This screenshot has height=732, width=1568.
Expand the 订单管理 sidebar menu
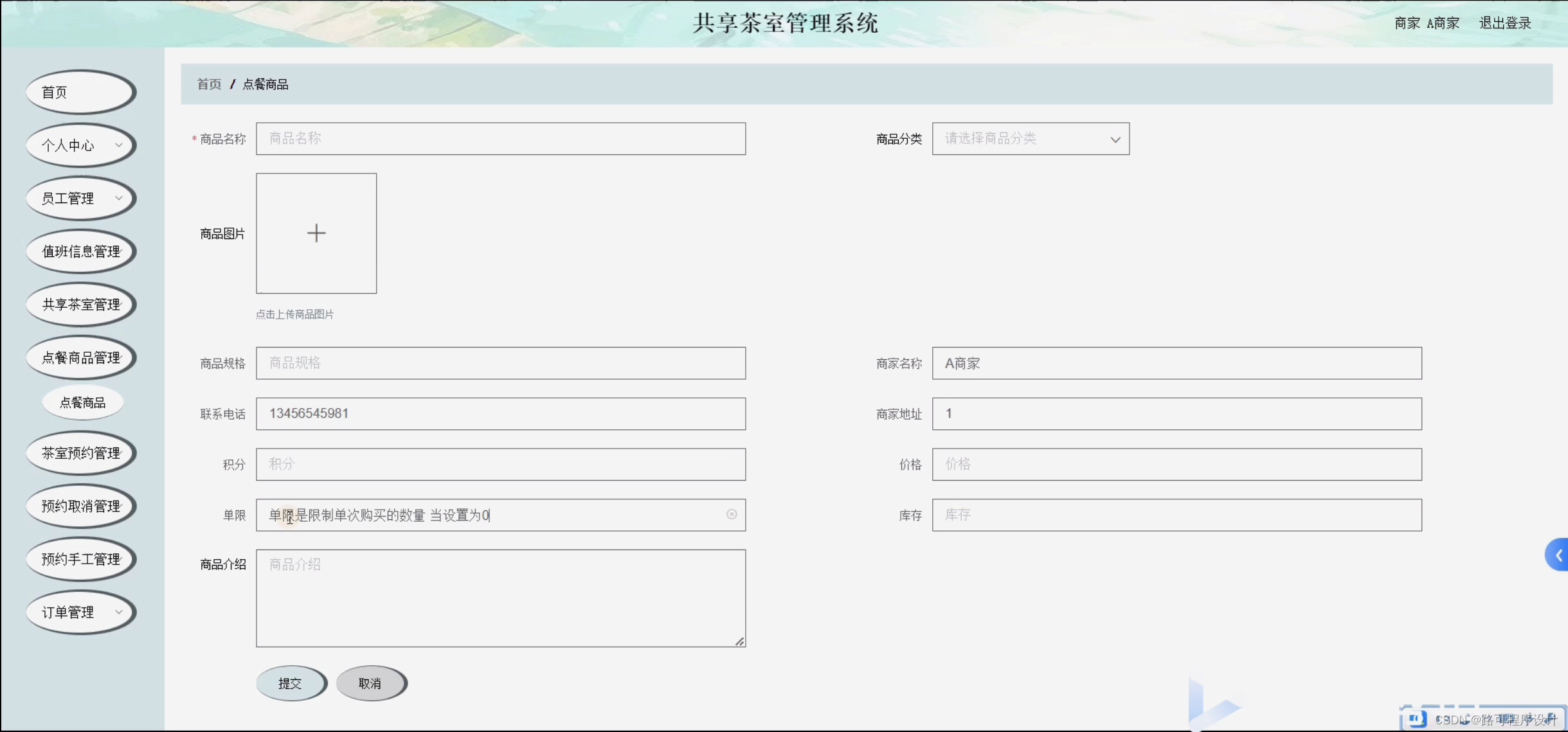coord(81,612)
